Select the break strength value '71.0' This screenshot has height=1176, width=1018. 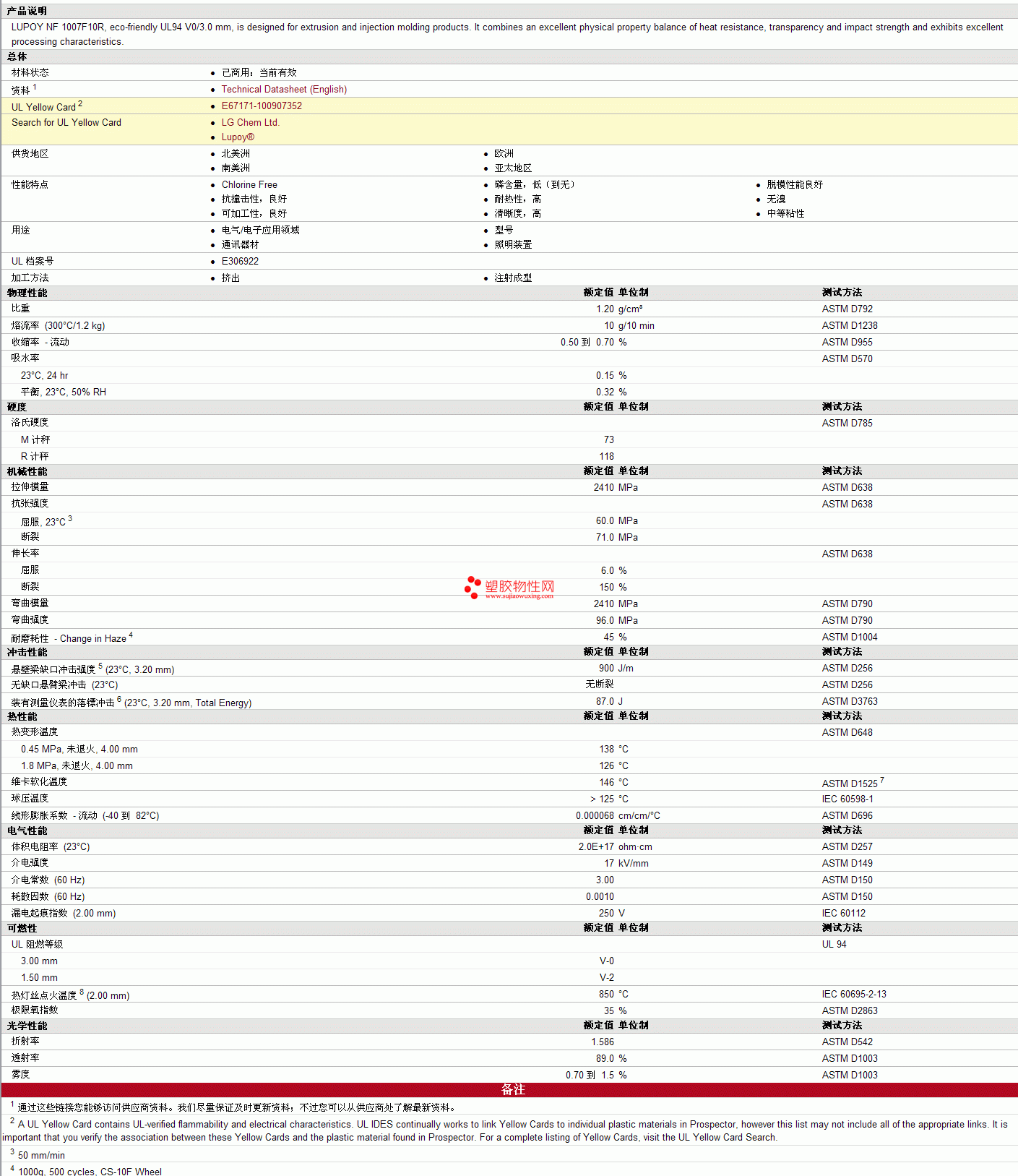pos(605,538)
